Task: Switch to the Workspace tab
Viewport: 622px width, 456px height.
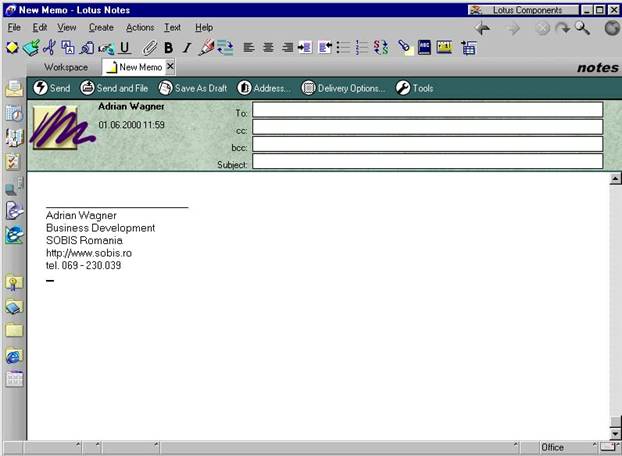Action: pyautogui.click(x=66, y=67)
